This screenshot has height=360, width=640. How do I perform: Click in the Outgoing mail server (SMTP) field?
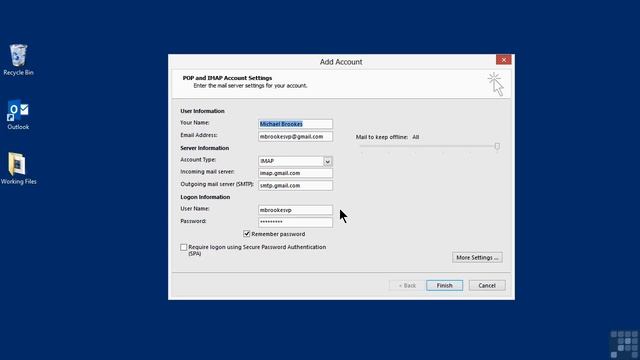pos(296,185)
